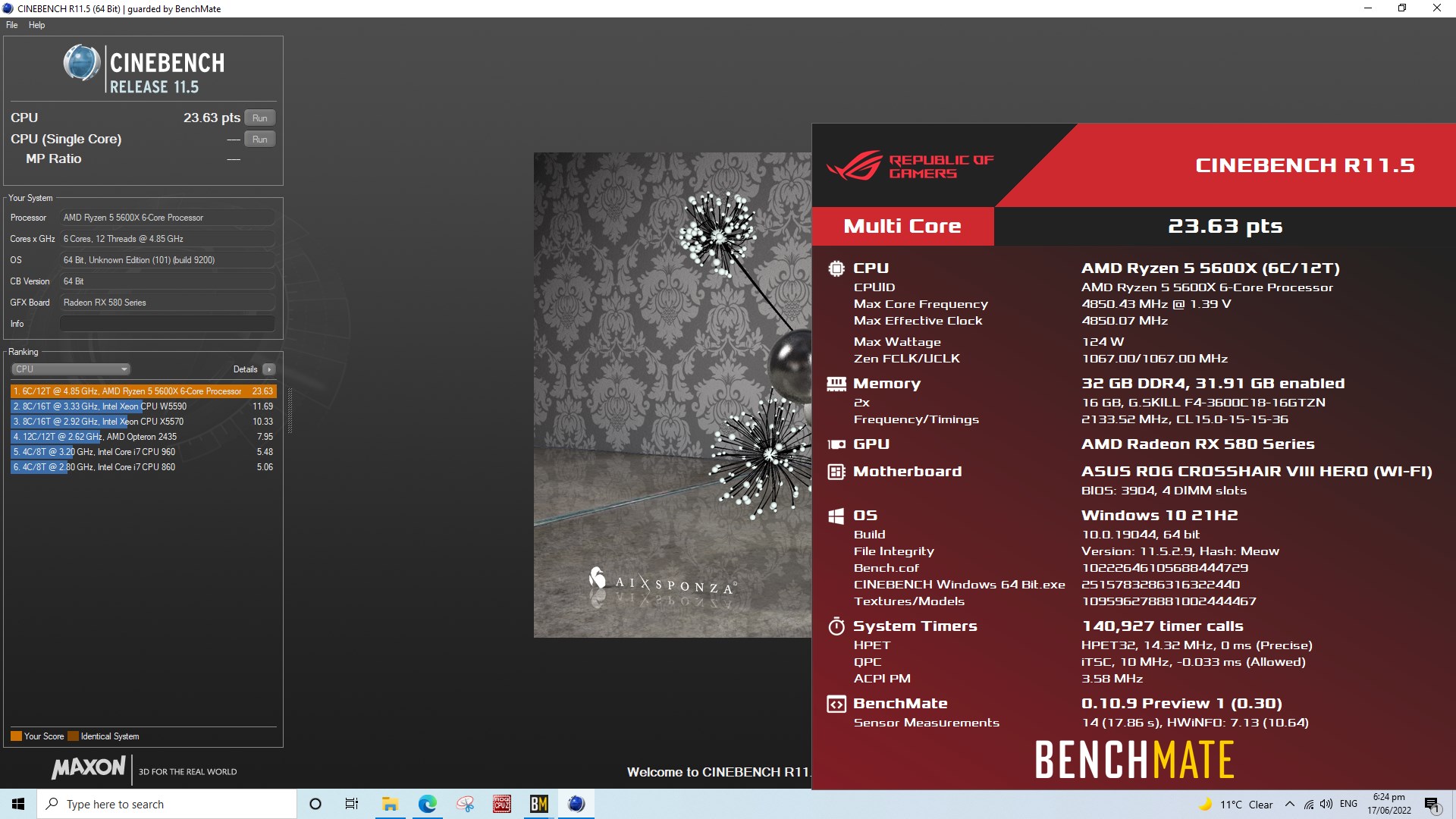The width and height of the screenshot is (1456, 819).
Task: Open the clock and calendar flyout
Action: tap(1389, 804)
